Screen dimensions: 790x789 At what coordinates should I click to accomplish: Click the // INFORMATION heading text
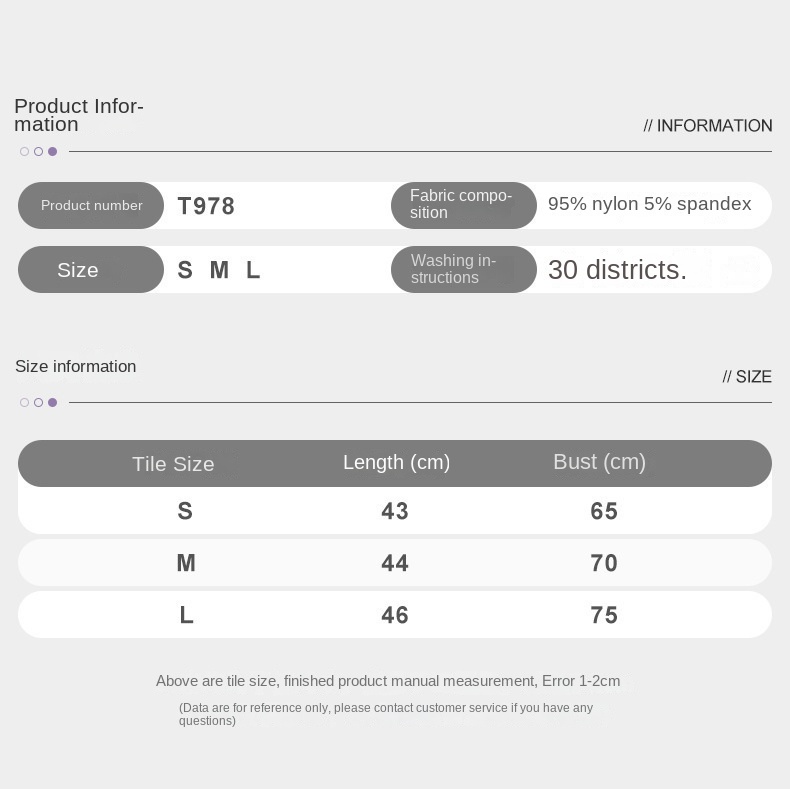(x=707, y=125)
